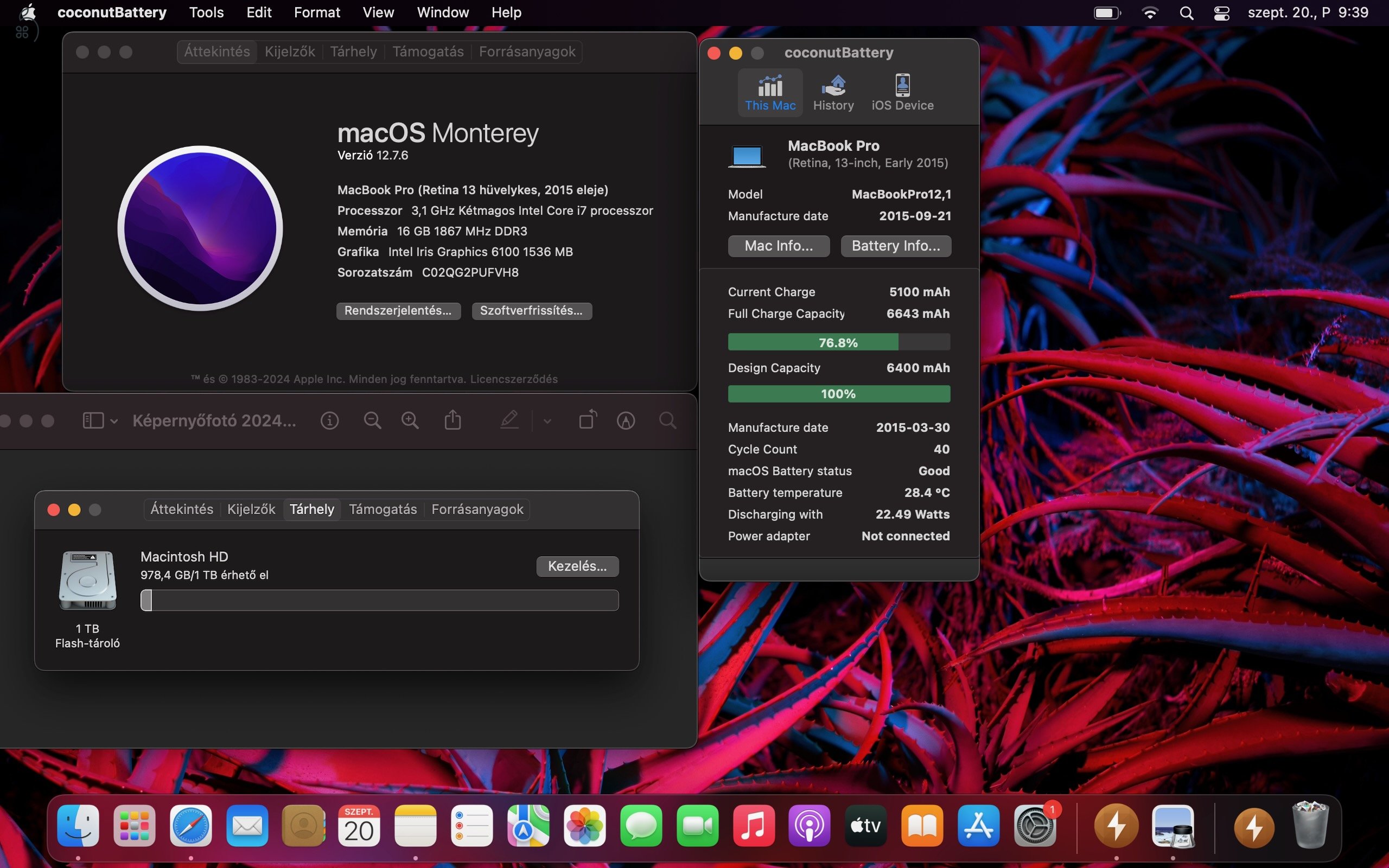Click the Macintosh HD drive icon
Viewport: 1389px width, 868px height.
[x=87, y=580]
